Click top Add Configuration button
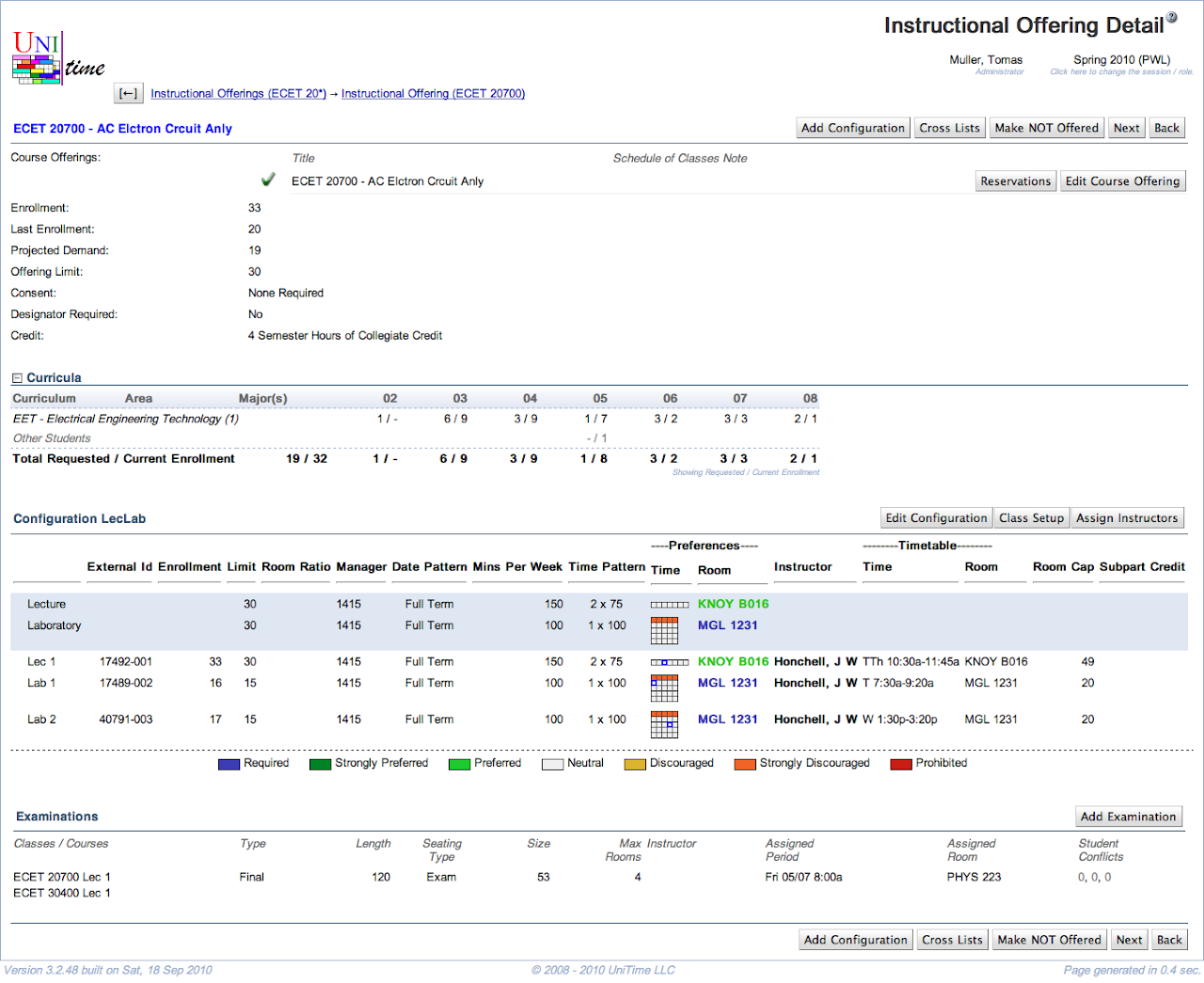The height and width of the screenshot is (983, 1204). point(853,128)
